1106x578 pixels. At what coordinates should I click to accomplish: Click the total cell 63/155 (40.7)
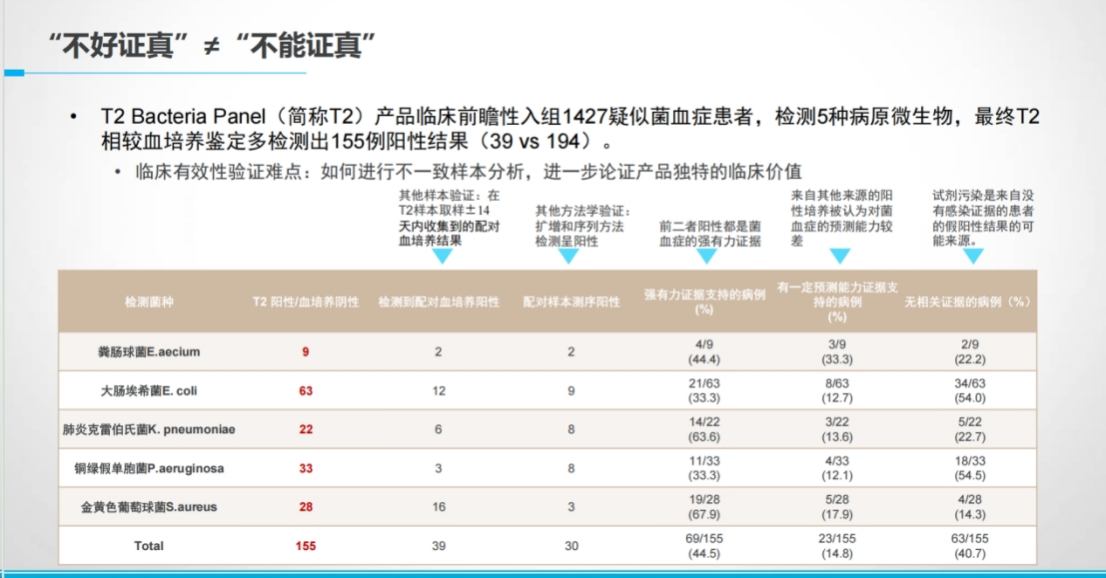[970, 546]
